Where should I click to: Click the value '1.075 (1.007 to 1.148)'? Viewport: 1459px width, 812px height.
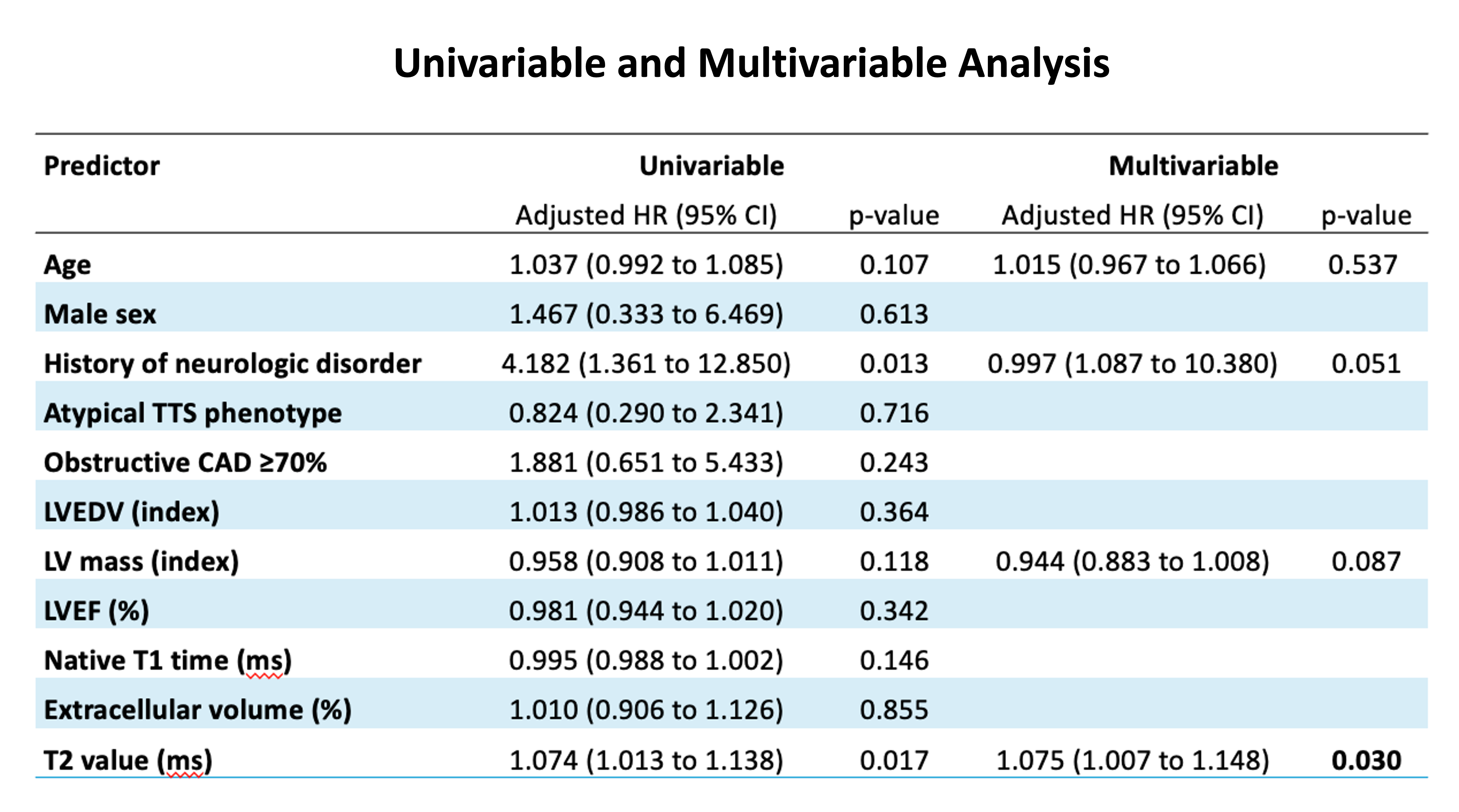click(1132, 760)
